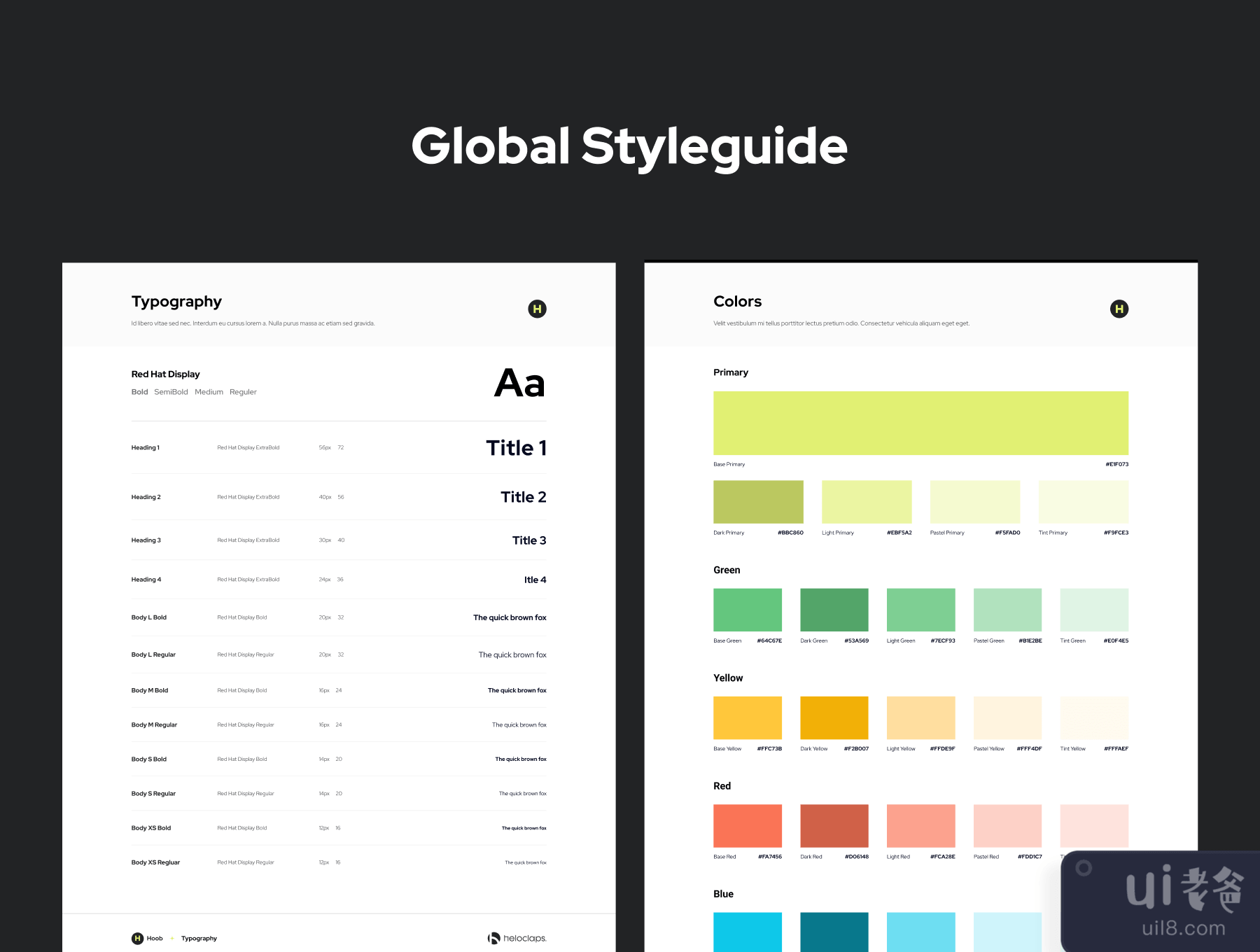The width and height of the screenshot is (1260, 952).
Task: Click the Global Styleguide title
Action: [629, 146]
